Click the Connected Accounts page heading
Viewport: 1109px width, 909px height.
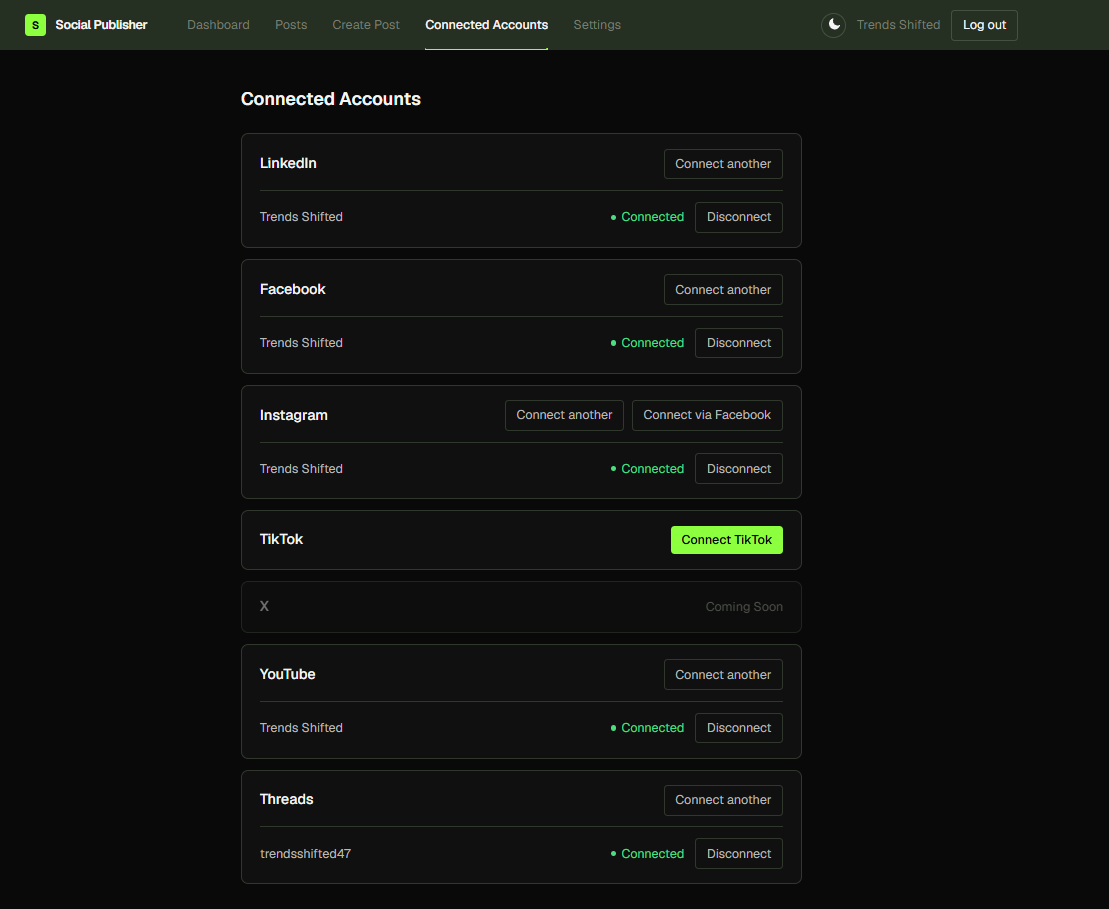pos(330,99)
